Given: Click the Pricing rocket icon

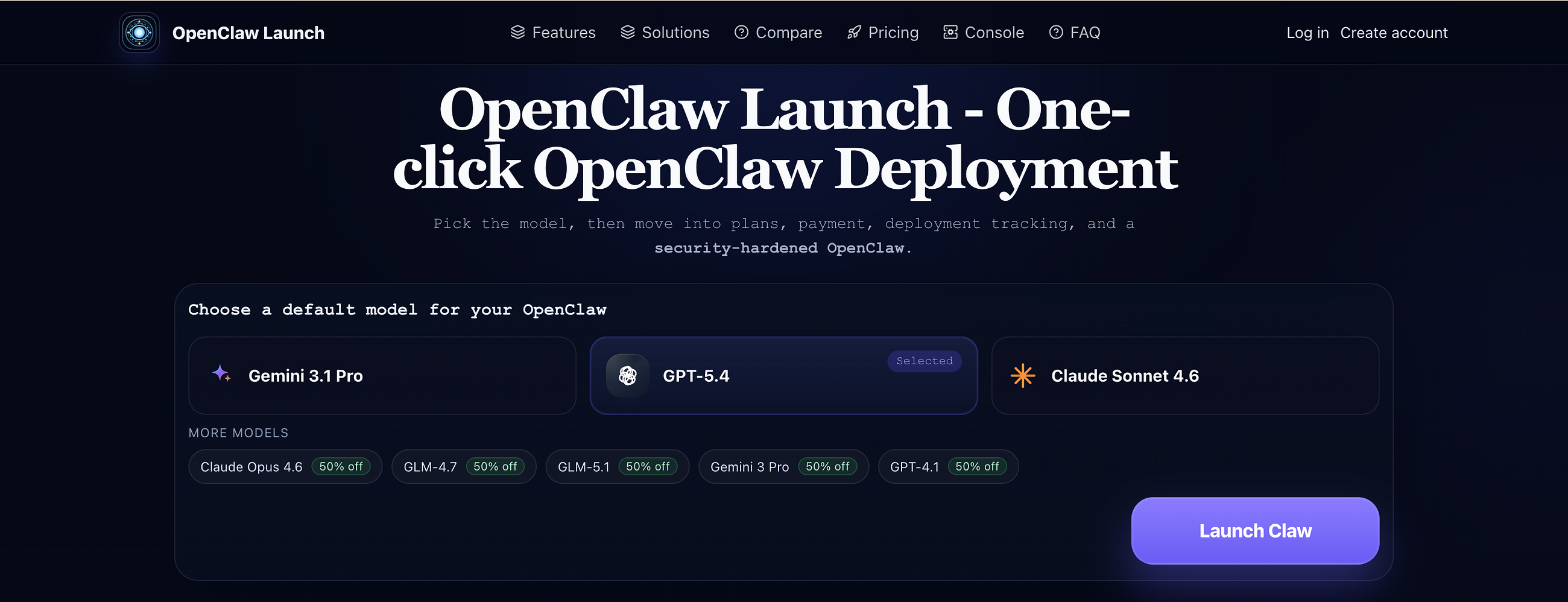Looking at the screenshot, I should pos(854,32).
